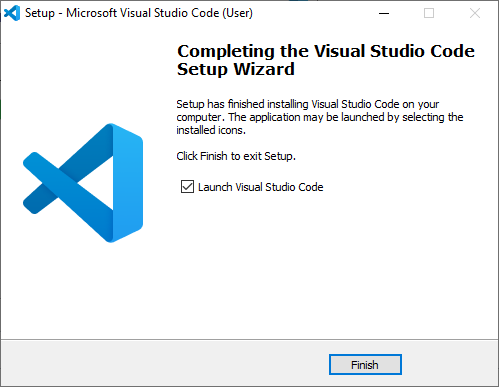Click the greyed-out maximize button
499x387 pixels.
(x=429, y=13)
